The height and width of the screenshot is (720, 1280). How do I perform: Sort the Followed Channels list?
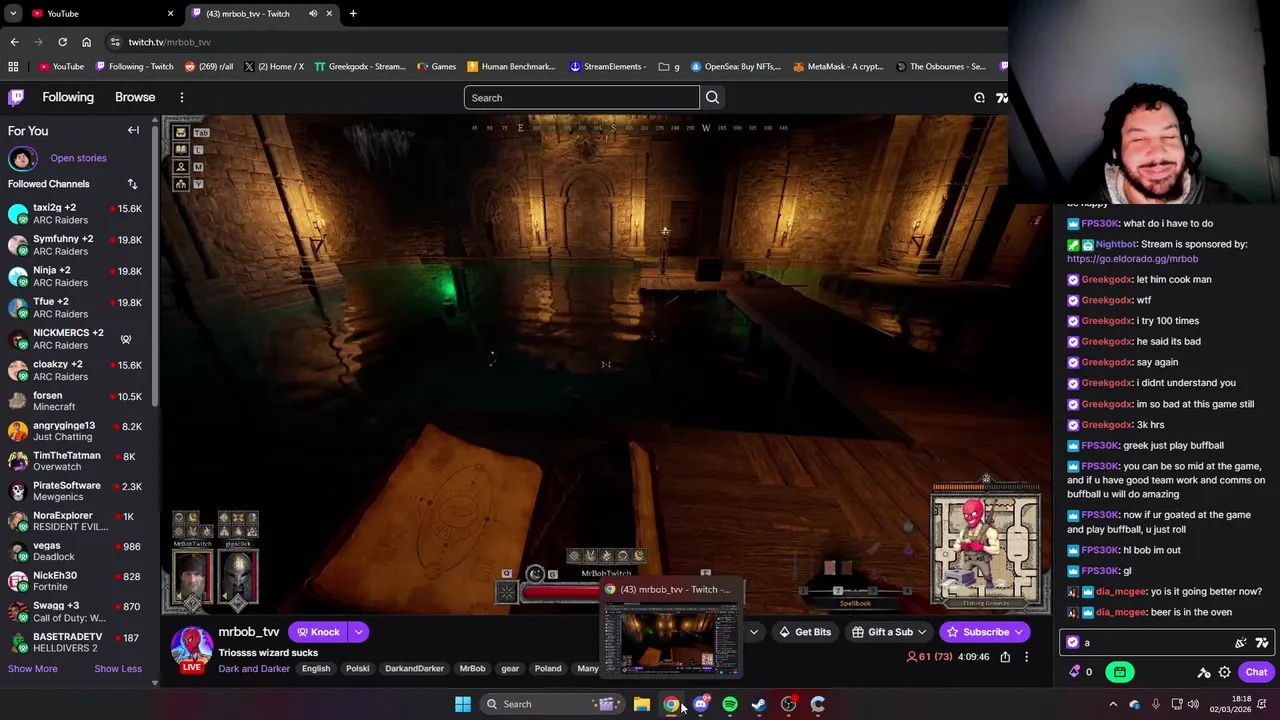(132, 184)
